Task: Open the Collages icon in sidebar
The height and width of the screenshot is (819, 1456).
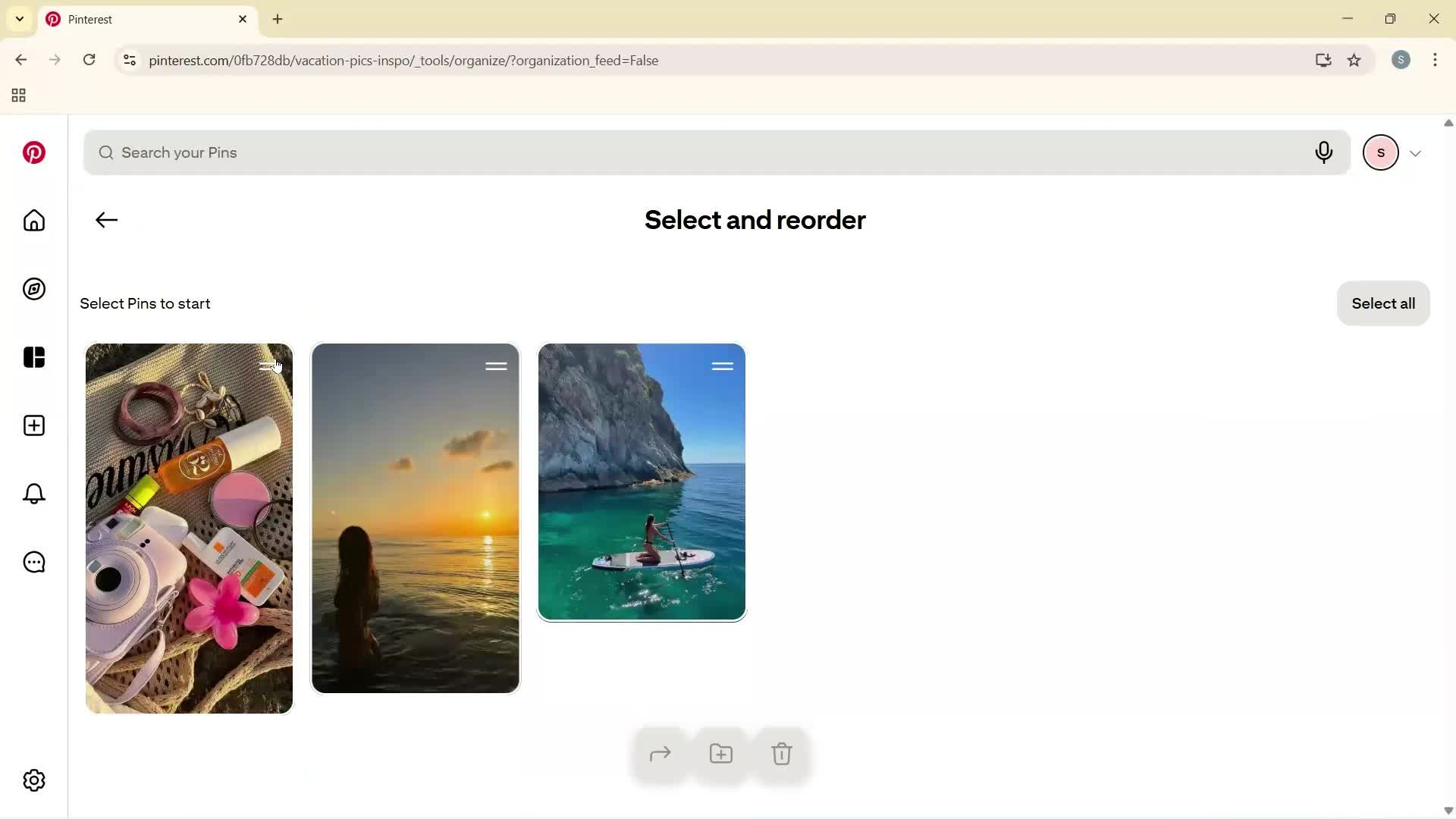Action: pos(33,357)
